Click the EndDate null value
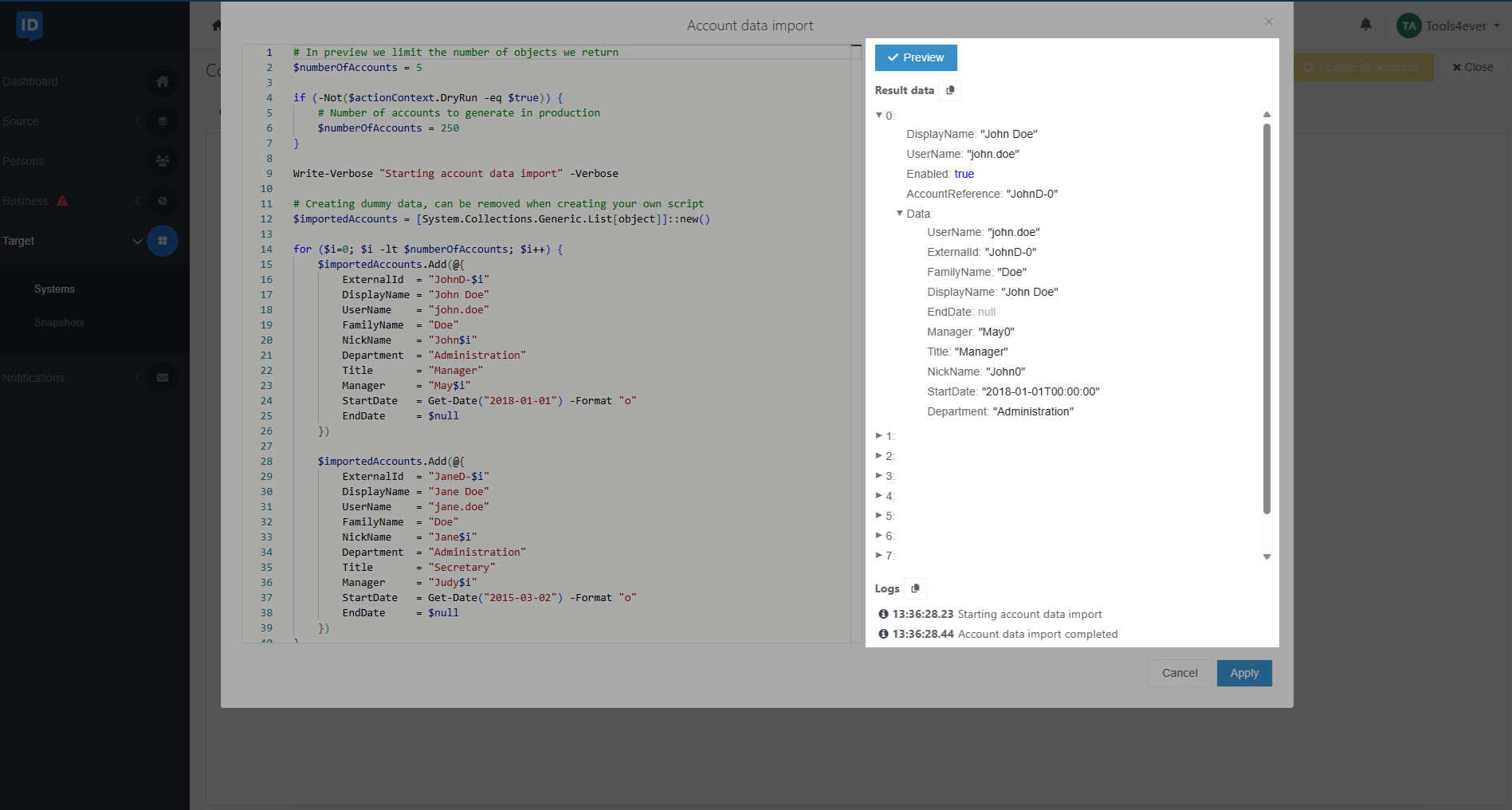The height and width of the screenshot is (810, 1512). point(987,312)
